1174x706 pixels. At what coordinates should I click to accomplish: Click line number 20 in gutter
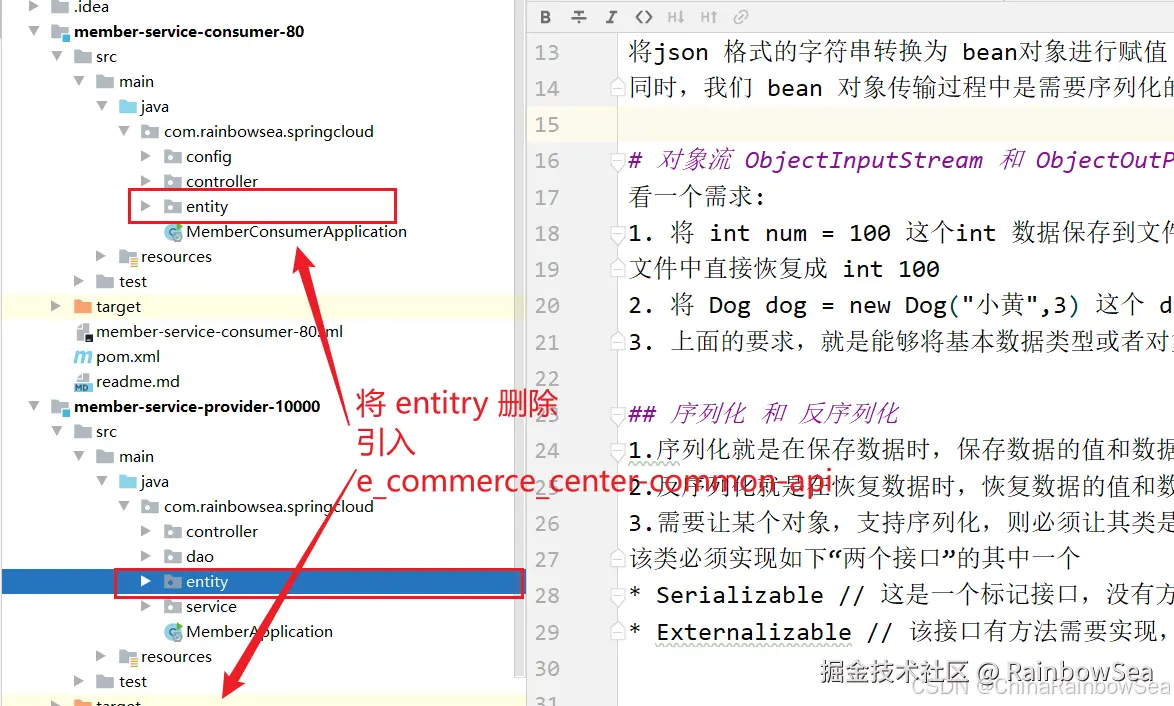[x=547, y=305]
